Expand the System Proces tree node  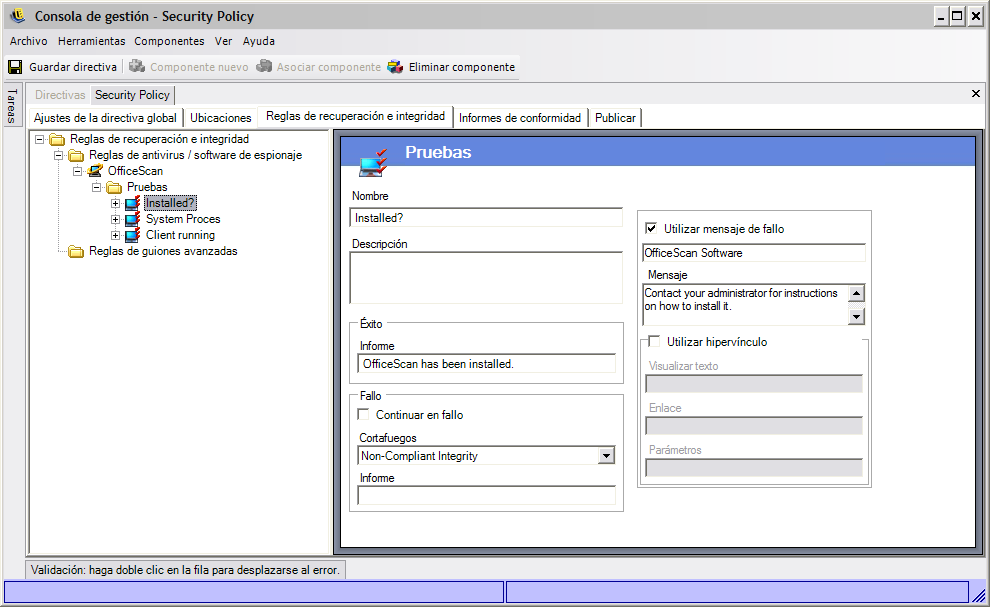(x=116, y=219)
